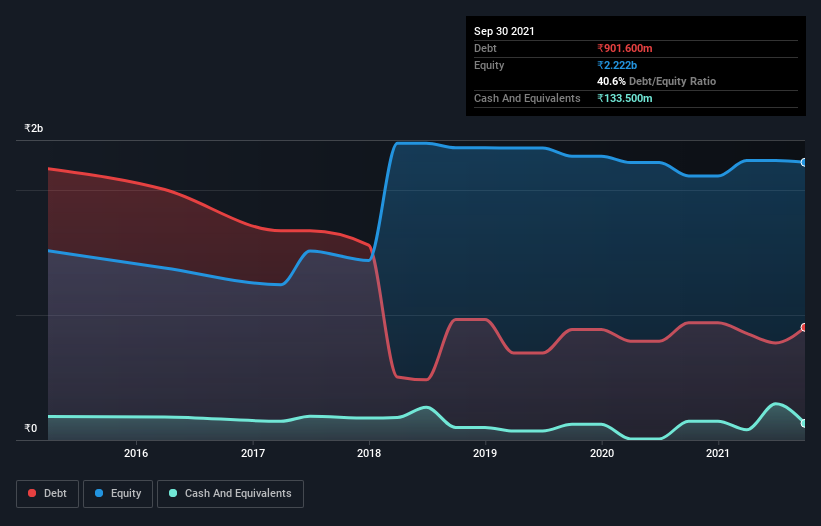This screenshot has width=821, height=526.
Task: Click Cash And Equivalents label in tooltip
Action: pos(527,98)
